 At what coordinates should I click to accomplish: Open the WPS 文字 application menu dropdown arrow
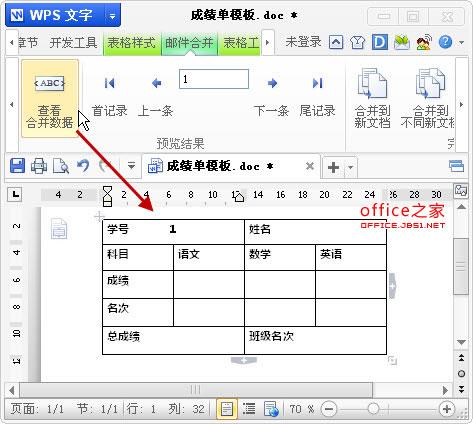[112, 16]
